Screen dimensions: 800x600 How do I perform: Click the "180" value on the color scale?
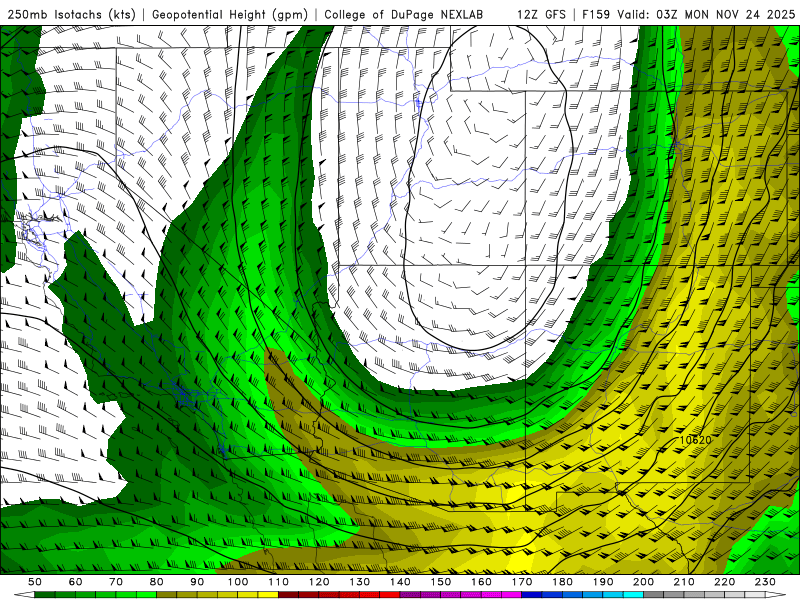coord(562,582)
